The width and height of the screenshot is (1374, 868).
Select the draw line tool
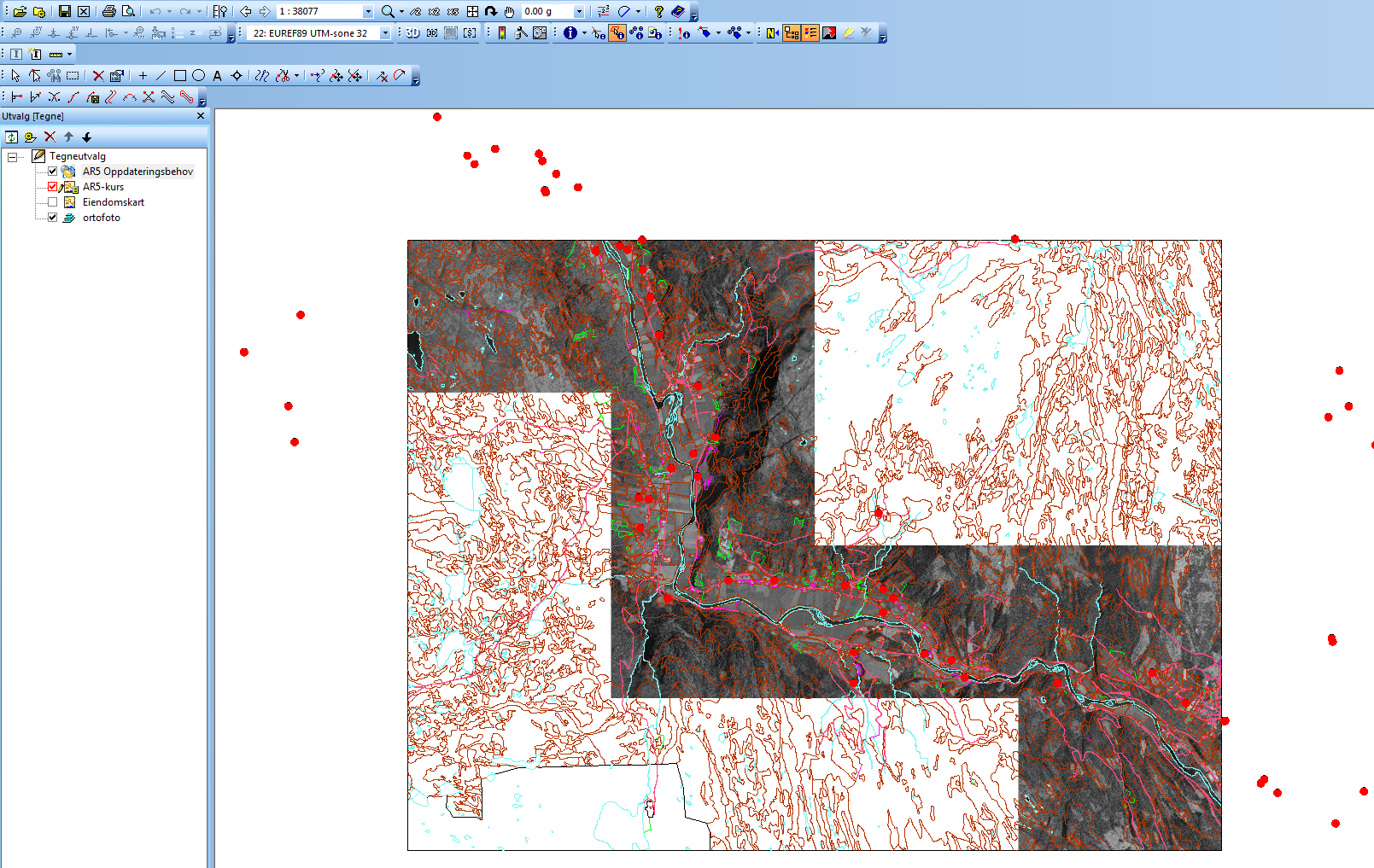[161, 75]
